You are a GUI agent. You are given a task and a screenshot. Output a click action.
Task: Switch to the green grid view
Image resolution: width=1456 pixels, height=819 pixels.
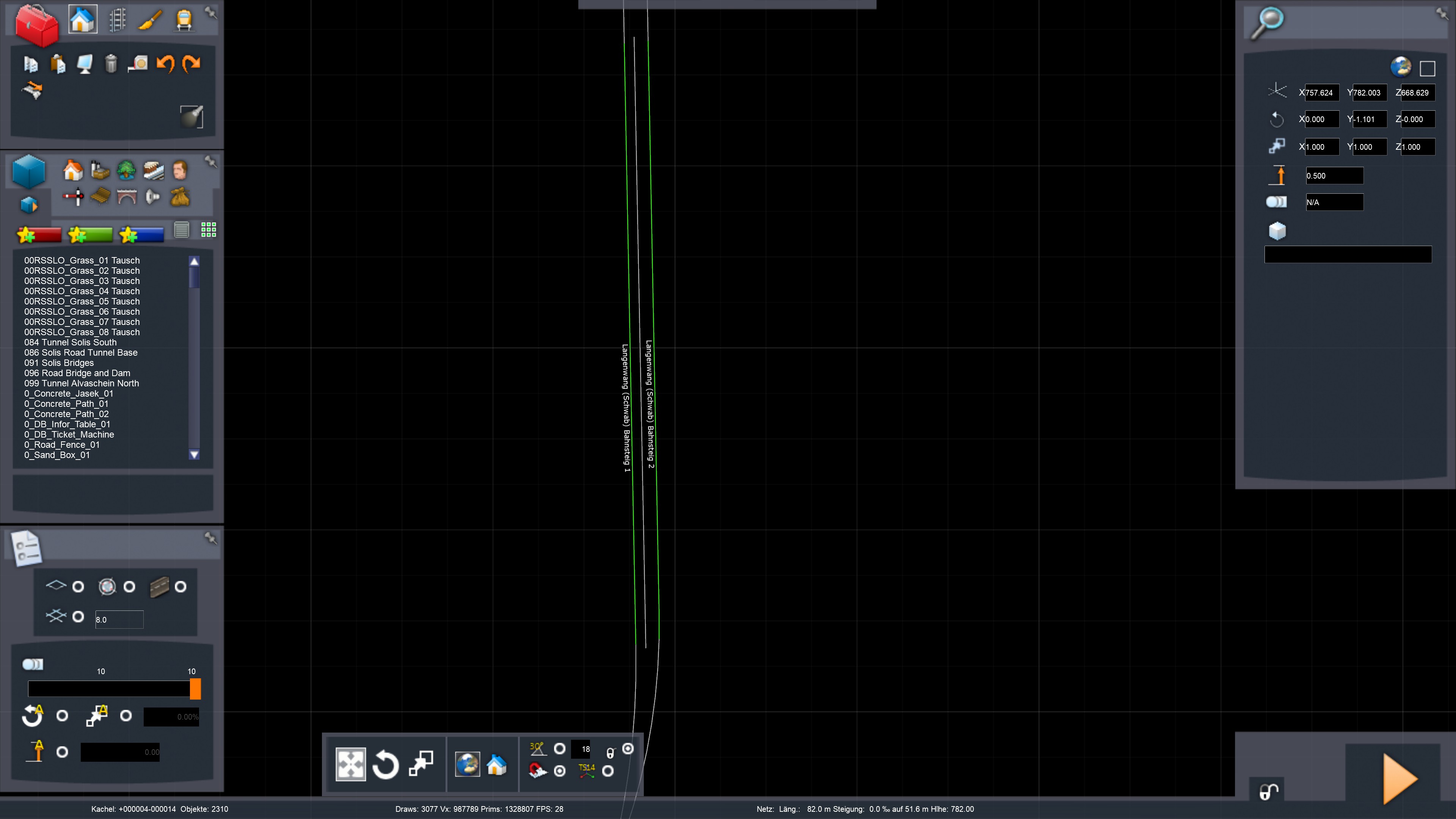pyautogui.click(x=209, y=229)
